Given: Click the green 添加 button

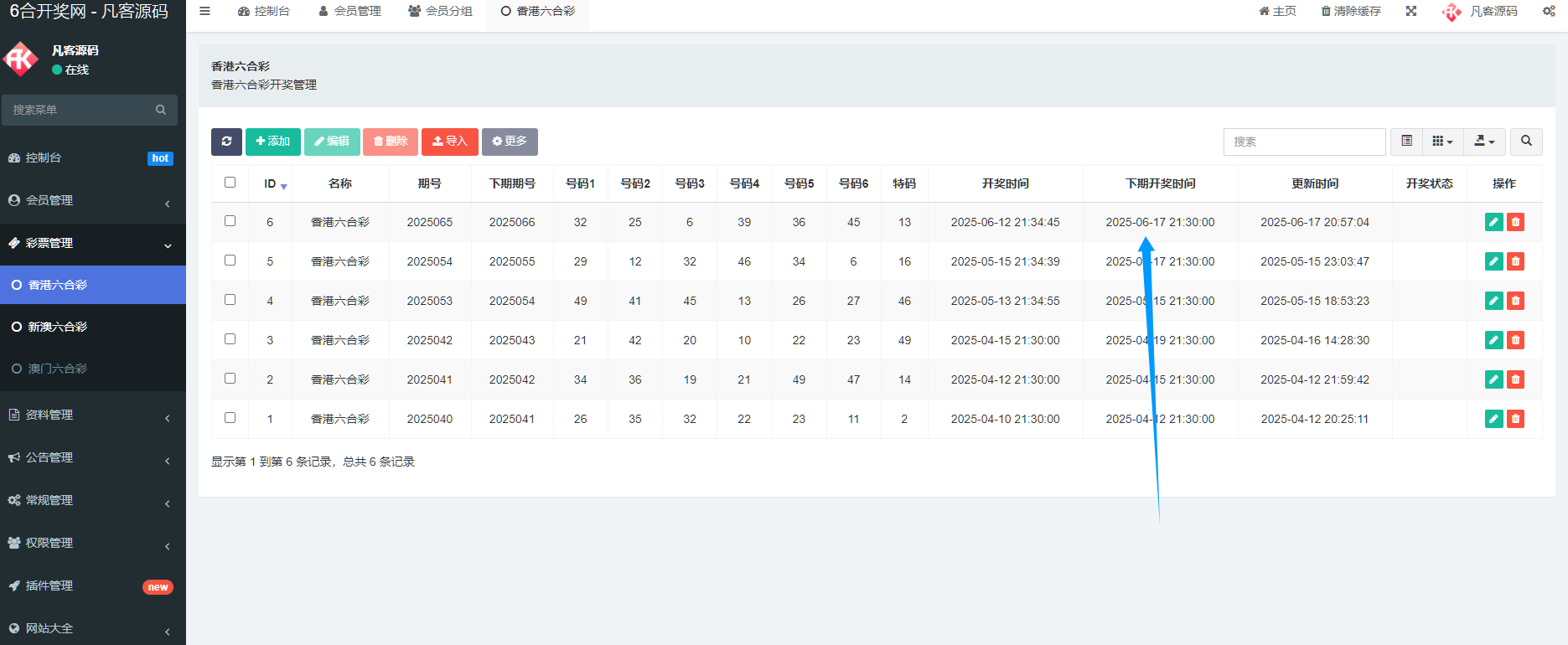Looking at the screenshot, I should click(272, 142).
